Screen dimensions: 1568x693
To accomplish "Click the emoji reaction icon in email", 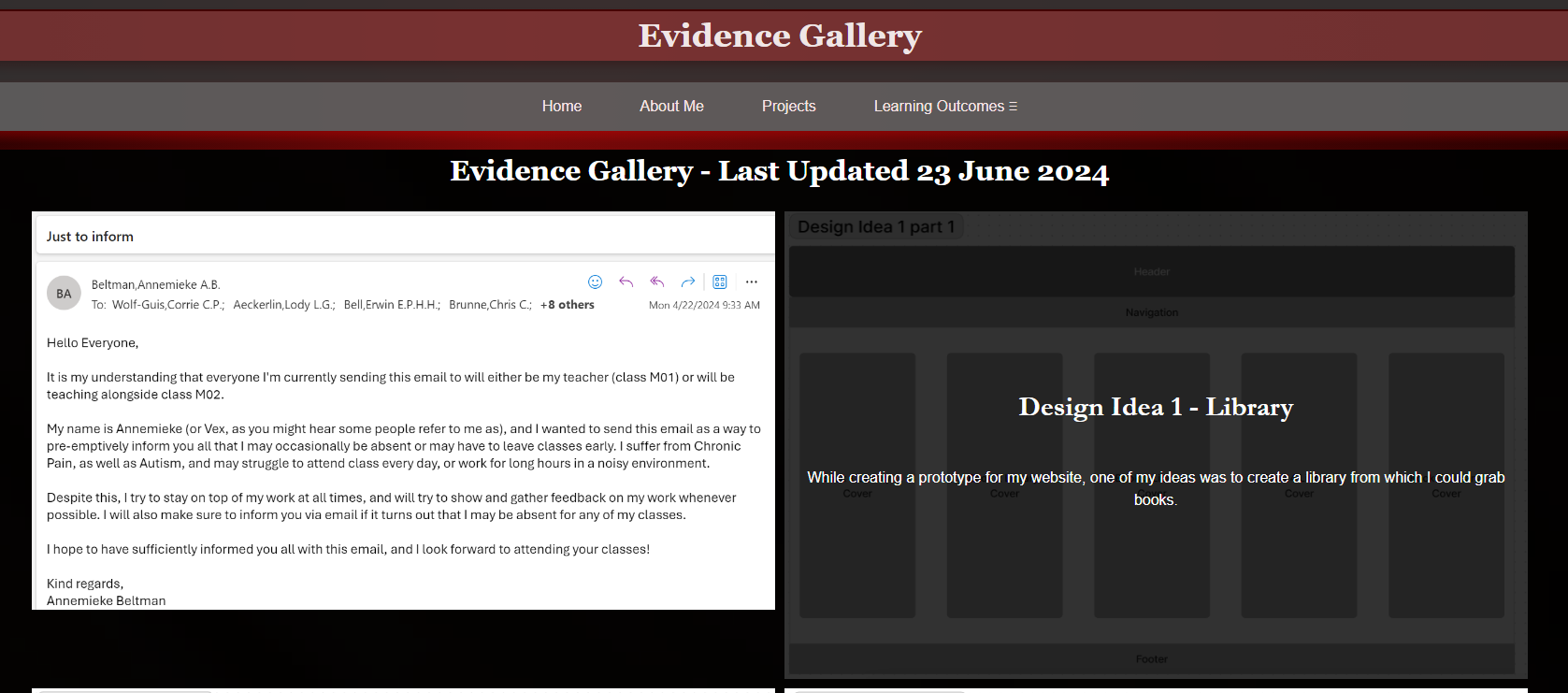I will click(x=595, y=282).
